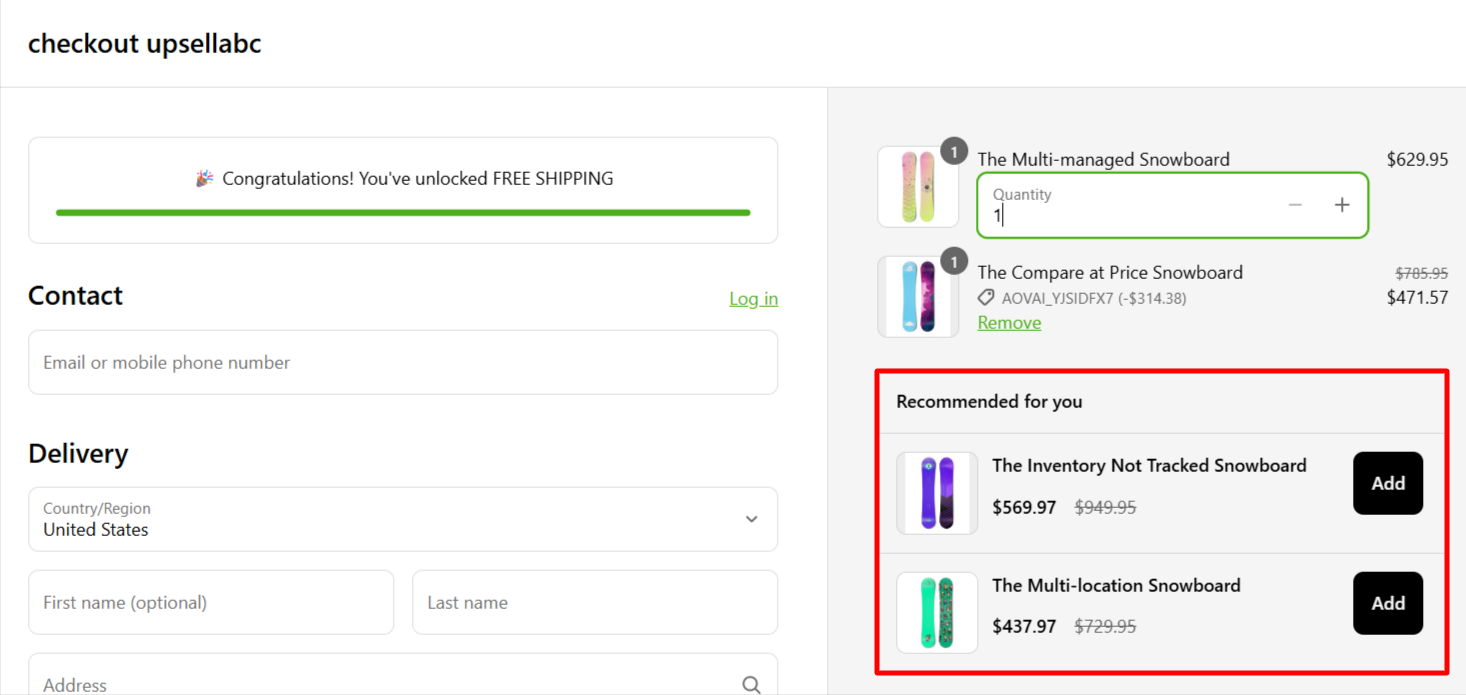Image resolution: width=1466 pixels, height=695 pixels.
Task: Click the Quantity input box
Action: pyautogui.click(x=1130, y=206)
